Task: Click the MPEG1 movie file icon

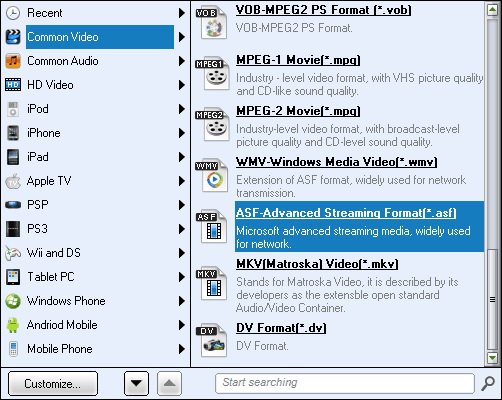Action: click(213, 74)
